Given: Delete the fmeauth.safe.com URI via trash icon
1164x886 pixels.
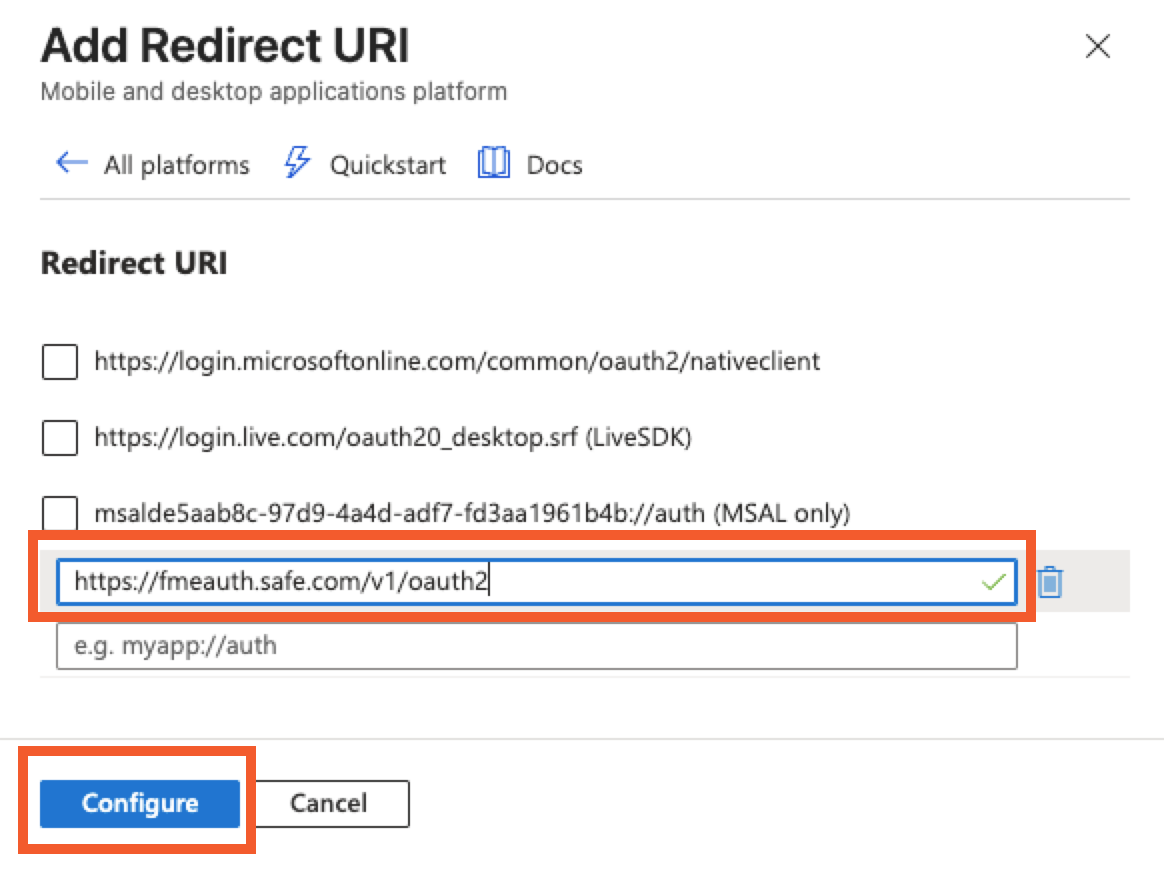Looking at the screenshot, I should click(x=1048, y=581).
